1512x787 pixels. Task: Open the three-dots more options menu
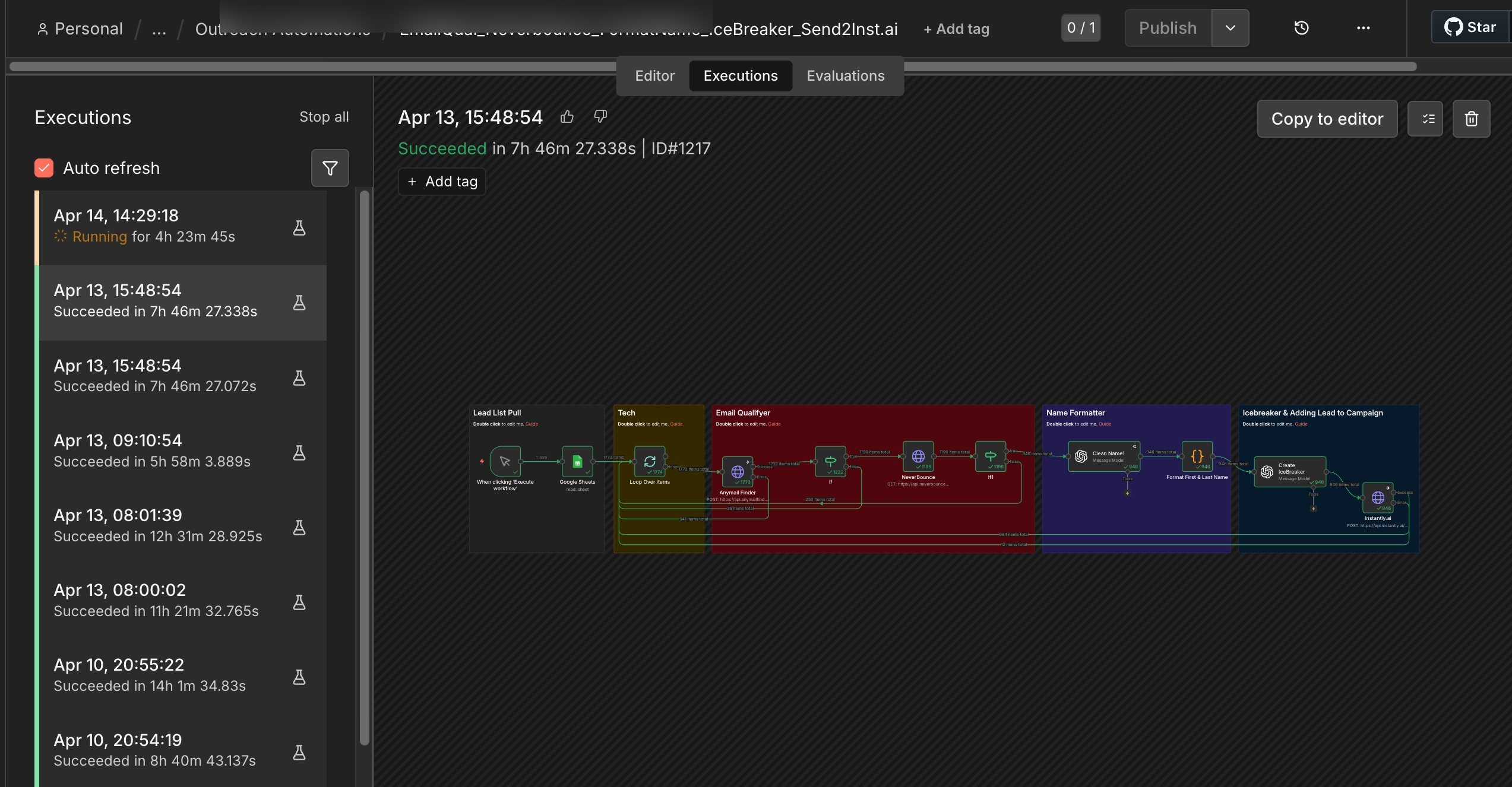pyautogui.click(x=1363, y=28)
